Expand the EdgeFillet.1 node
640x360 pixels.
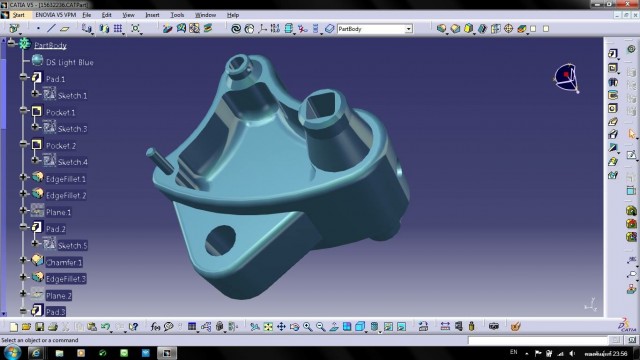(x=23, y=177)
